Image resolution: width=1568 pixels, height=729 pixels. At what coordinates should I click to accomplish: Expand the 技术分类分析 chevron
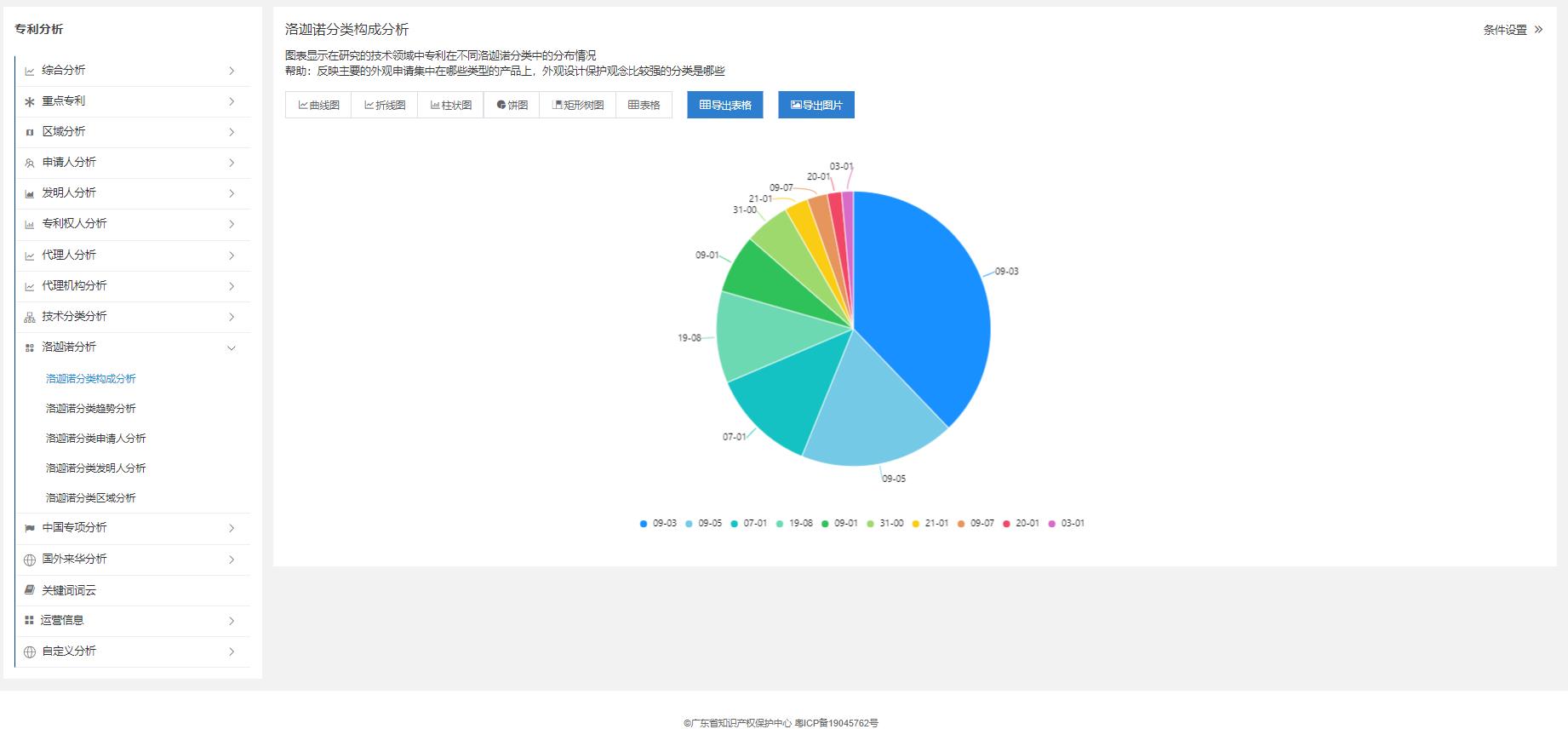[232, 317]
